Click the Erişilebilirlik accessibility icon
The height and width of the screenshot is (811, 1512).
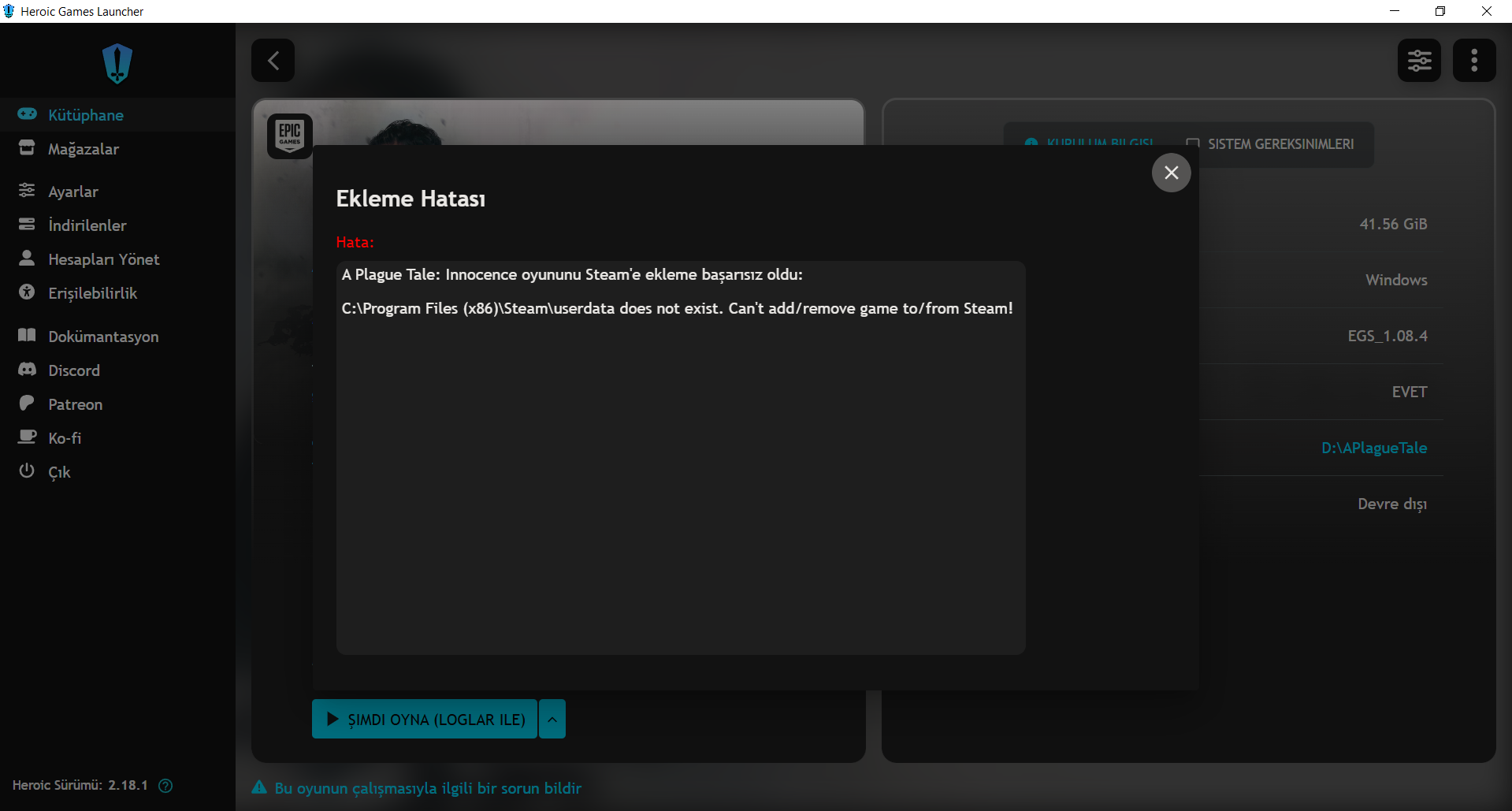[27, 292]
